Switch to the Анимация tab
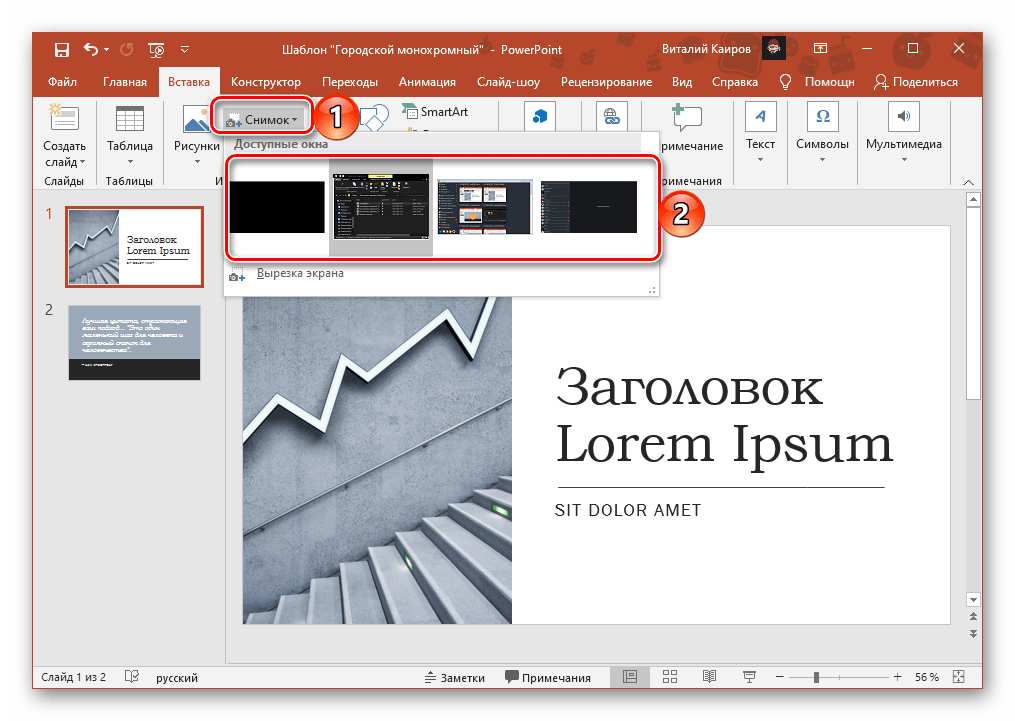Screen dimensions: 1015x721 pos(427,82)
